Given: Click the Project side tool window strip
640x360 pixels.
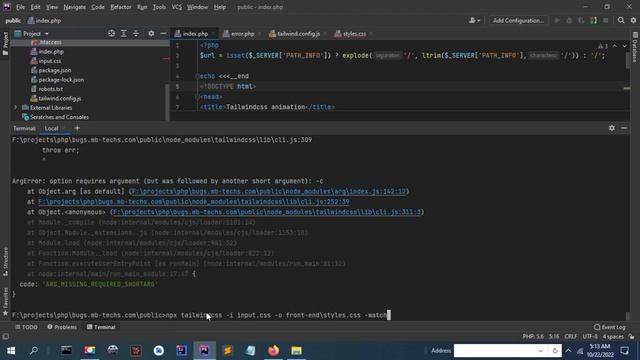Looking at the screenshot, I should (5, 43).
